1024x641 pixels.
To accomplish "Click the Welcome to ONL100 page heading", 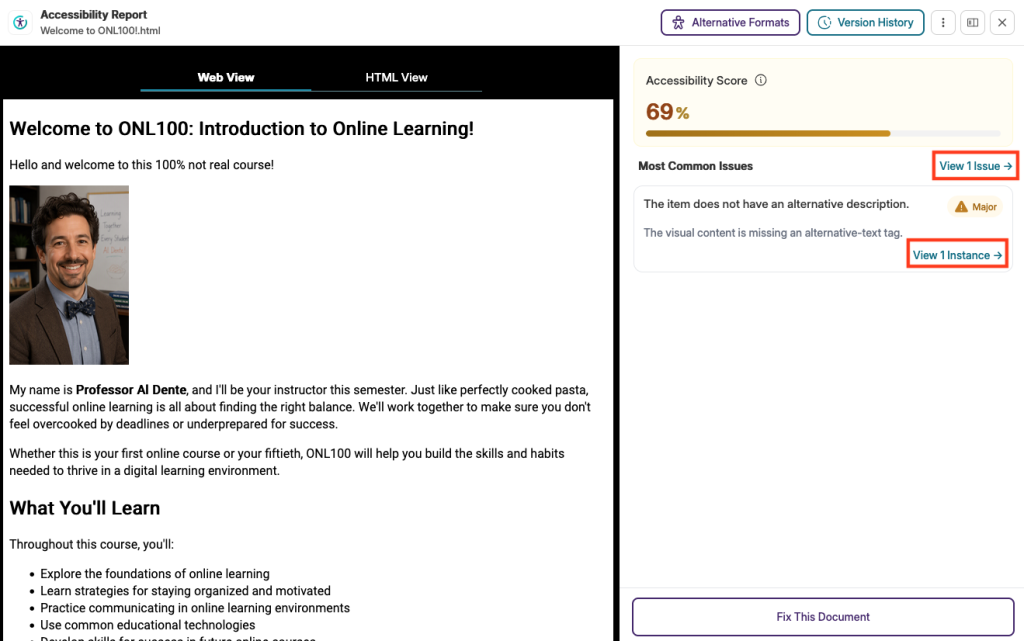I will tap(242, 129).
